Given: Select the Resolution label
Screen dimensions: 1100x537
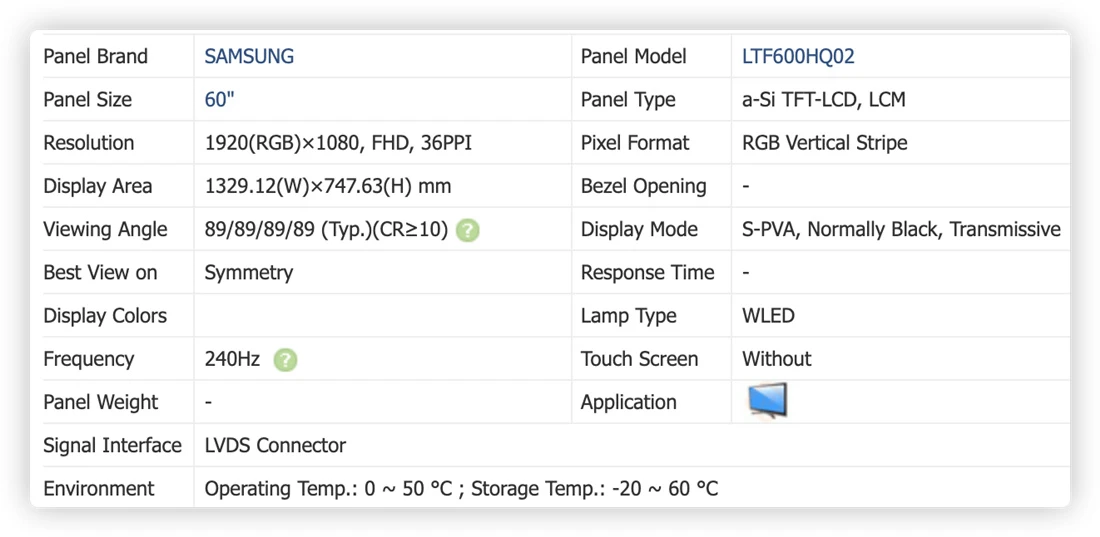Looking at the screenshot, I should coord(88,143).
